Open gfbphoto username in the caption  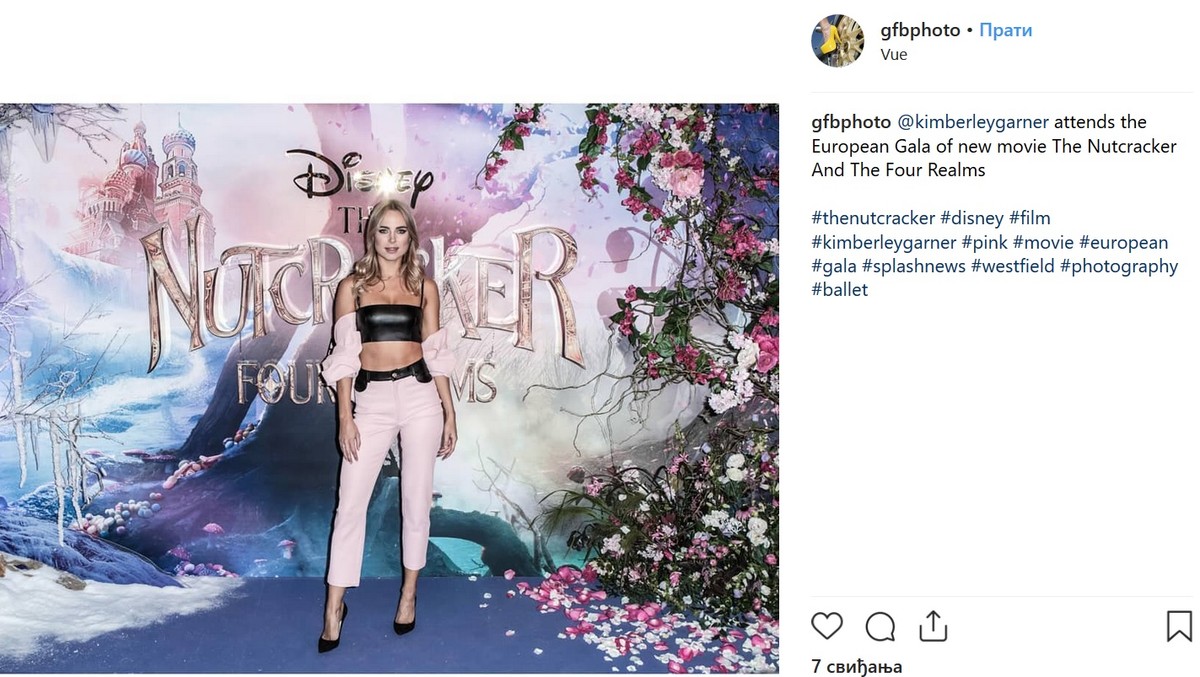(x=851, y=122)
